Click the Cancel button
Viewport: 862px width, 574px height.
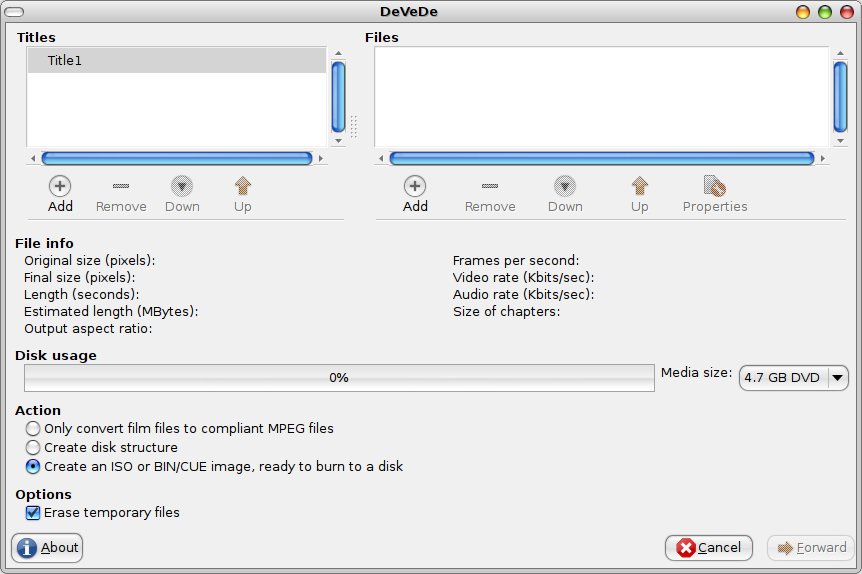(x=709, y=548)
